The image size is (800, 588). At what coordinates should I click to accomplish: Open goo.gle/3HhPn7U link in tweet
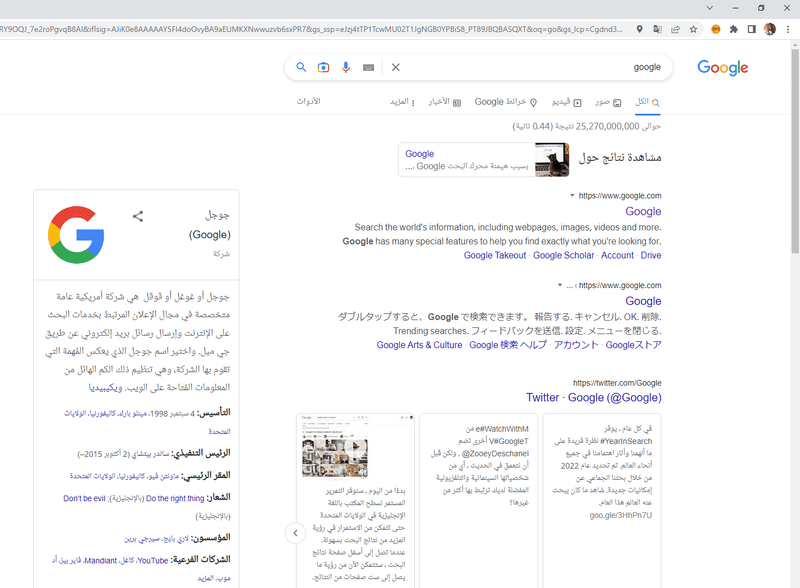coord(620,516)
